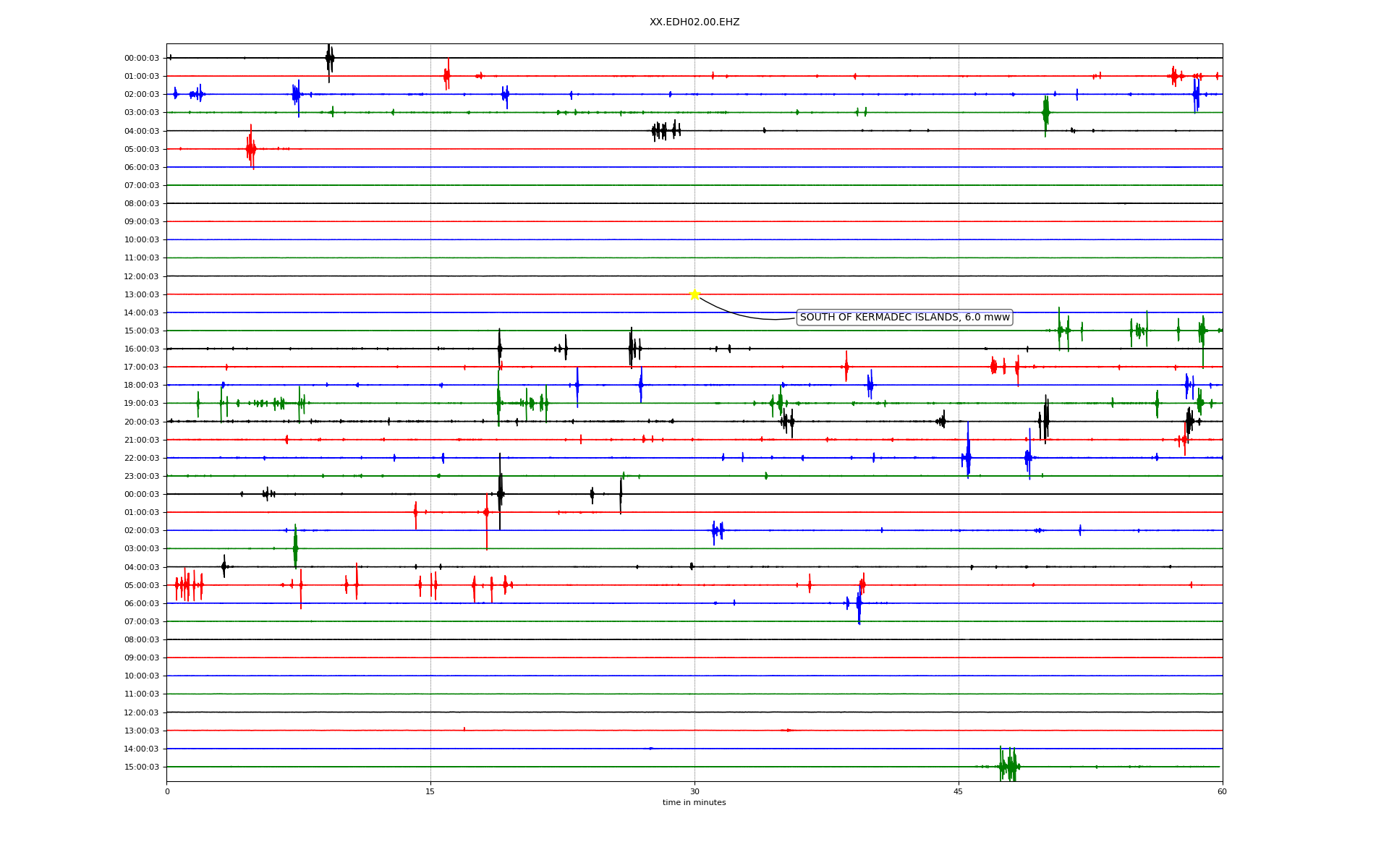
Task: Click the x-axis tick label 60
Action: 1222,791
